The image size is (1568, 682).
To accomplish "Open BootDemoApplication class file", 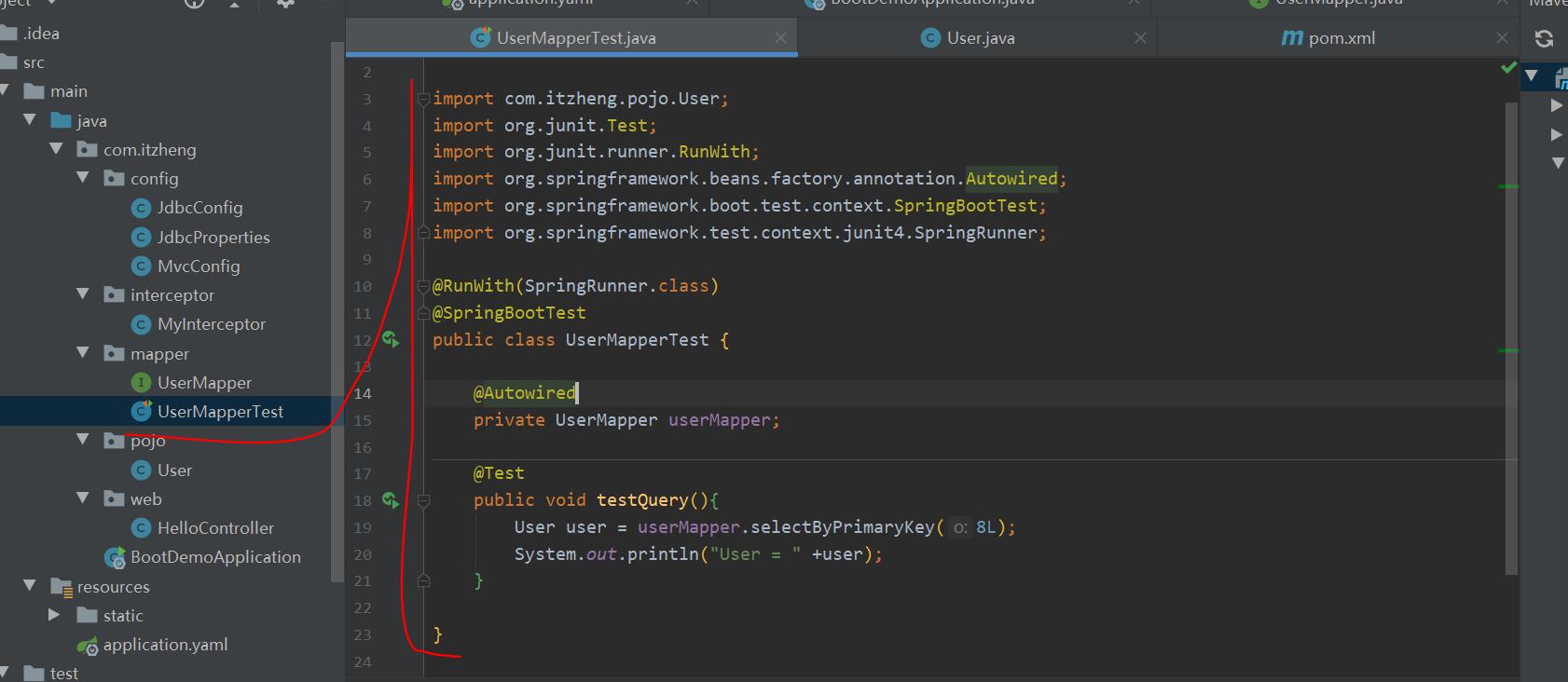I will (215, 557).
